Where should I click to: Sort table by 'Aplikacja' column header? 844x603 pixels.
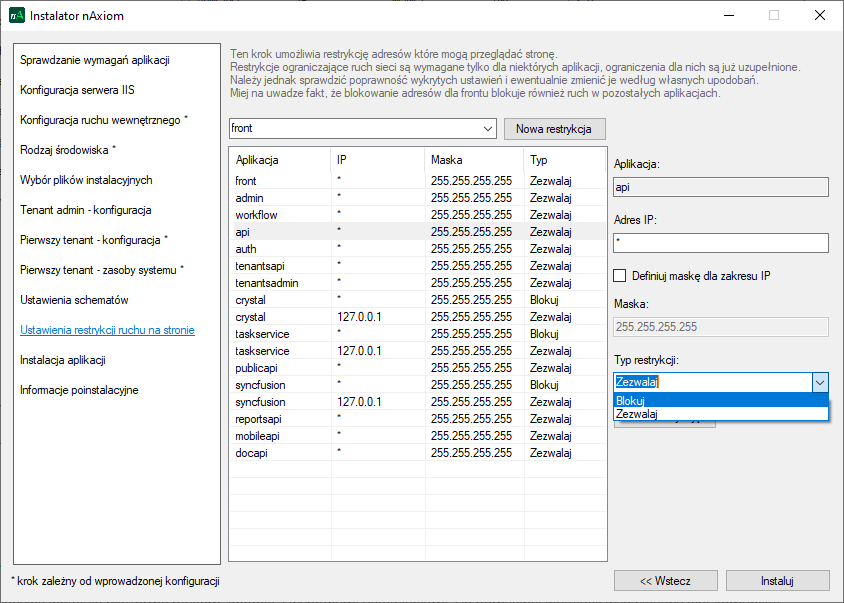280,160
